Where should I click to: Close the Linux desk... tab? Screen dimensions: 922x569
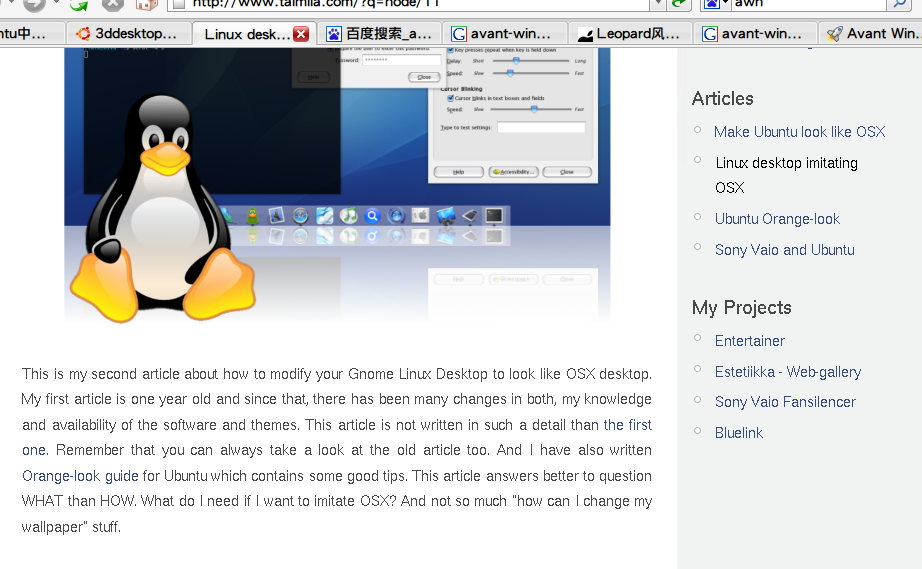[x=301, y=34]
